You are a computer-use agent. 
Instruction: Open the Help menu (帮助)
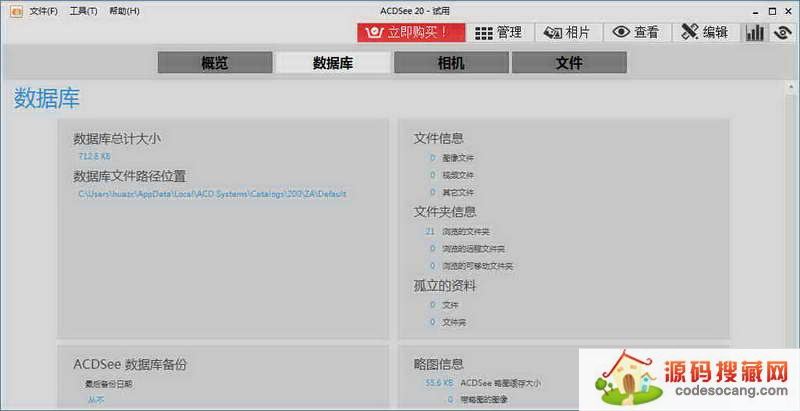pos(125,11)
